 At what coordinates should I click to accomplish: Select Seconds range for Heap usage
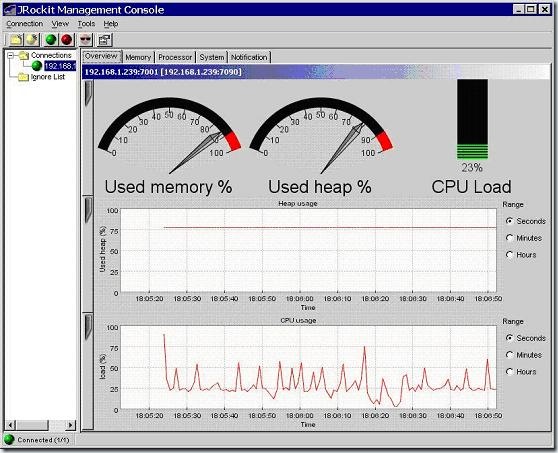tap(510, 221)
